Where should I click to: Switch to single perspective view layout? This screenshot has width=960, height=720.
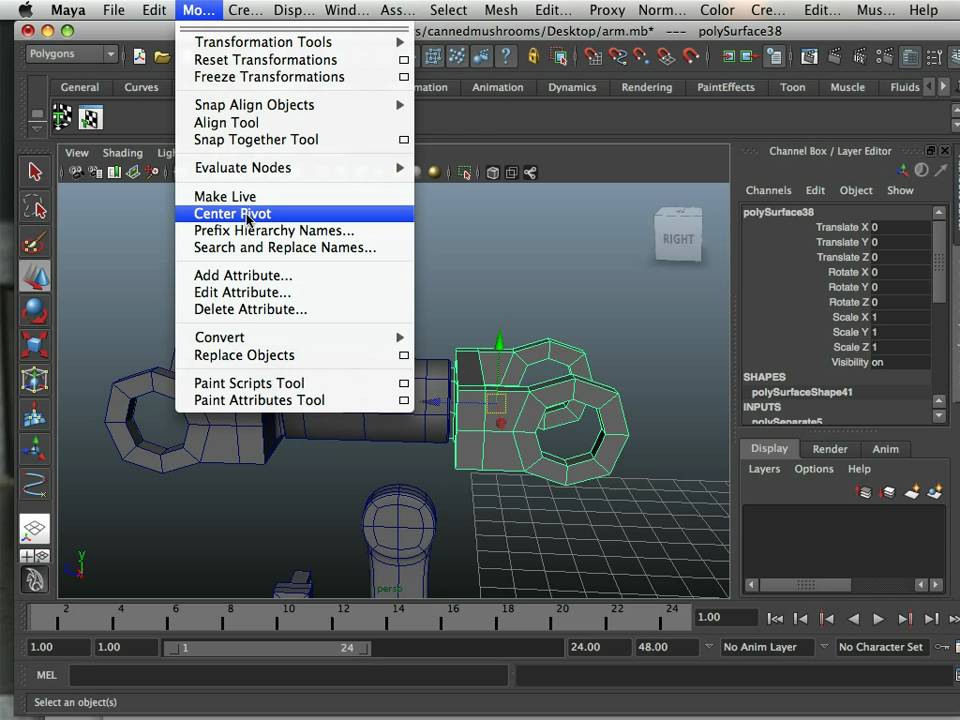pos(35,528)
